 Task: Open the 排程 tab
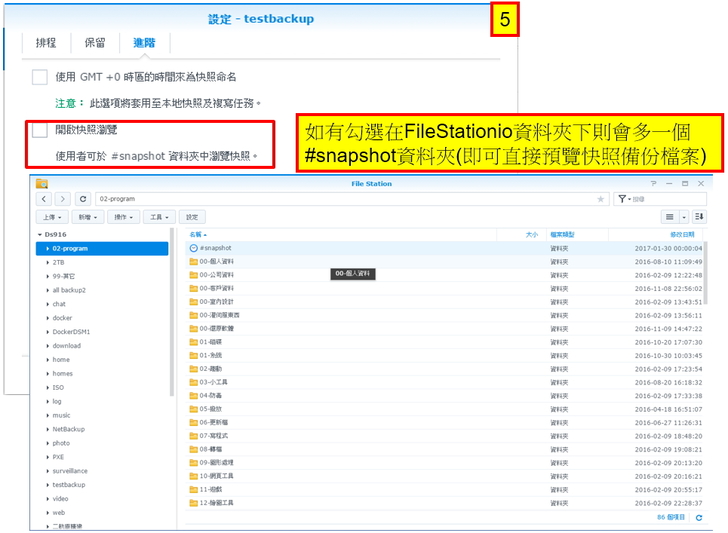[x=46, y=43]
